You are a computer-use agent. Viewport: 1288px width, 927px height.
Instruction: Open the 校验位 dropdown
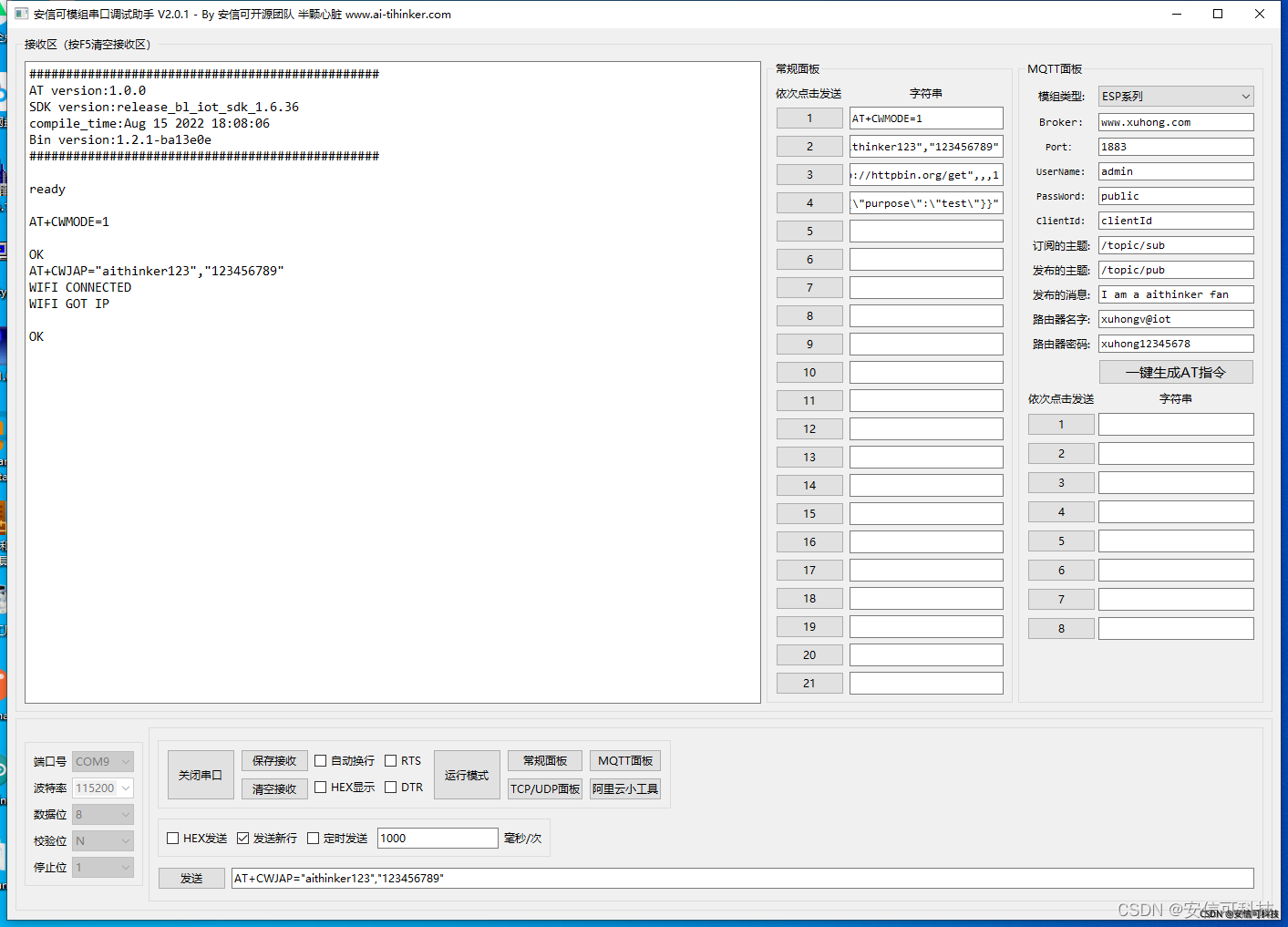103,840
